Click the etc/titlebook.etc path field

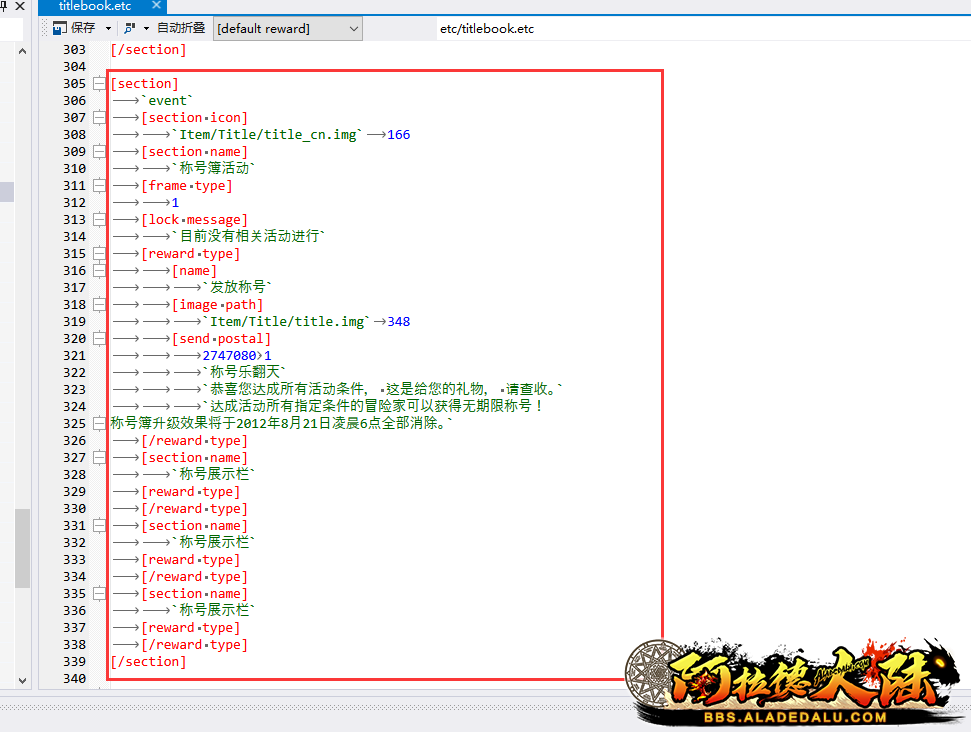(487, 29)
